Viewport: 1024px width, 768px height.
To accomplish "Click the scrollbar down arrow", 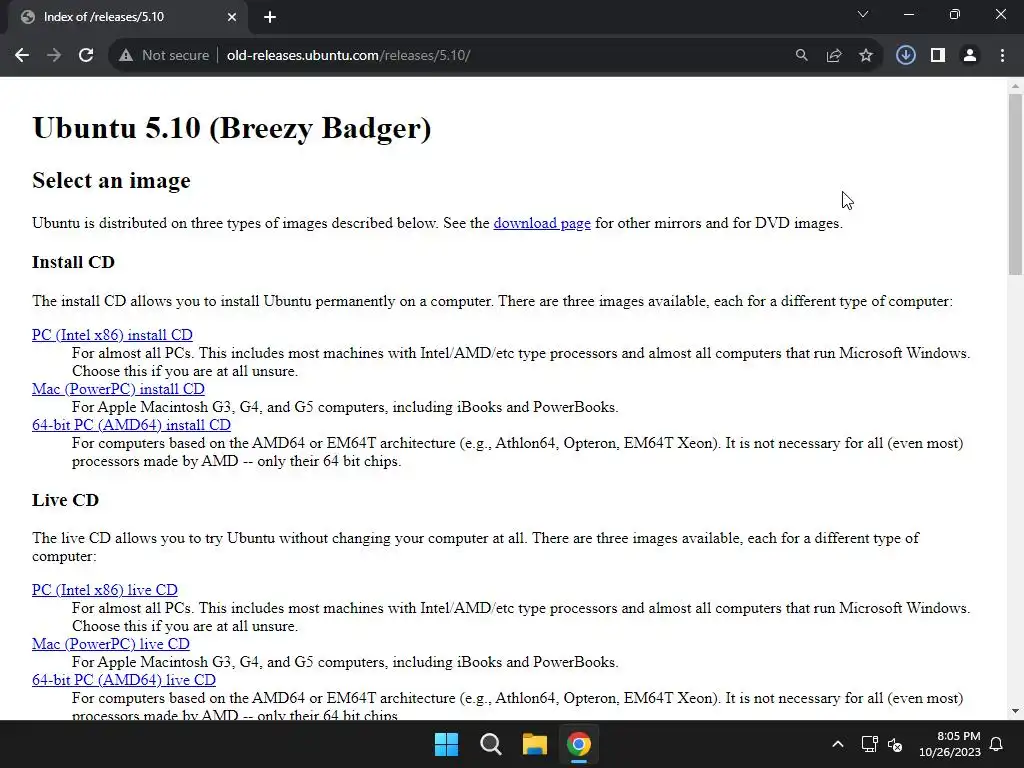I will pos(1015,711).
